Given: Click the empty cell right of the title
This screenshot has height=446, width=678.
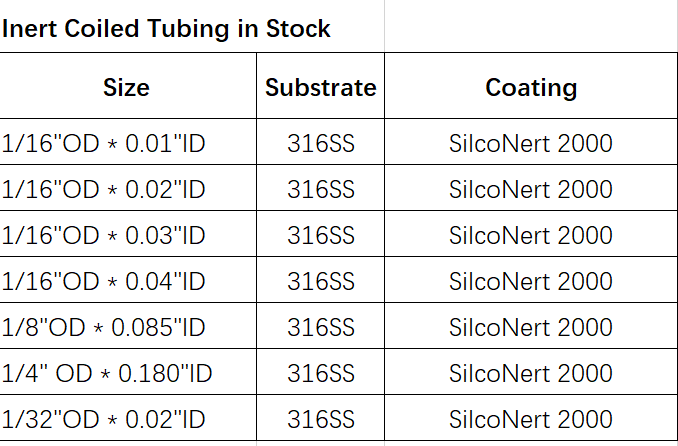Looking at the screenshot, I should [530, 27].
